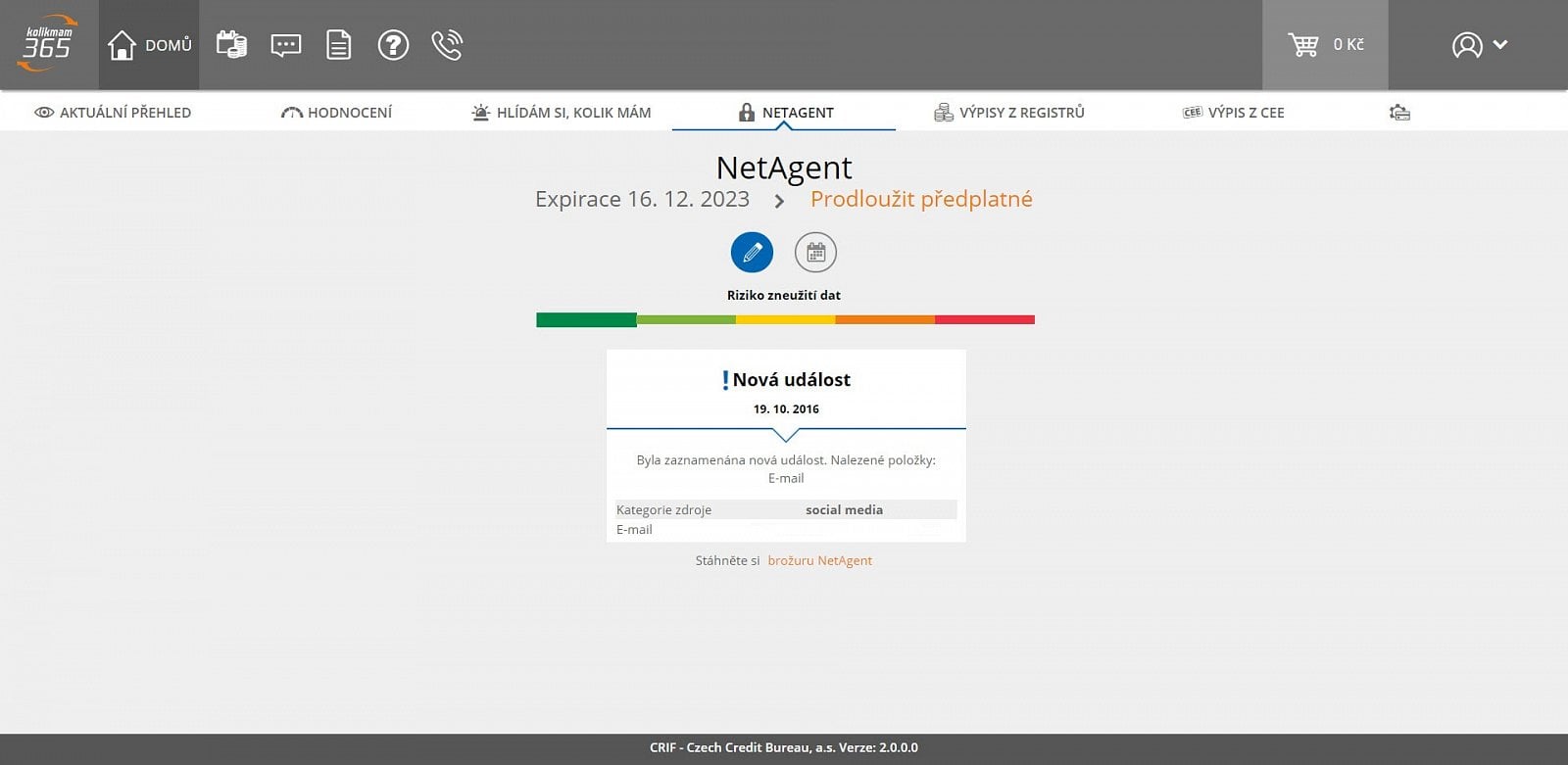Viewport: 1568px width, 765px height.
Task: Click the user profile avatar icon
Action: pos(1466,45)
